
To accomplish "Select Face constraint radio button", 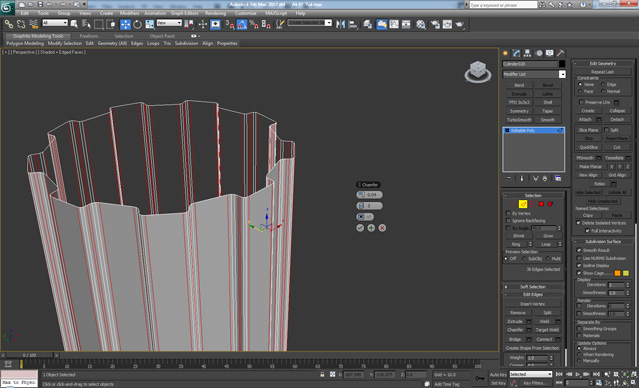I will pyautogui.click(x=580, y=91).
